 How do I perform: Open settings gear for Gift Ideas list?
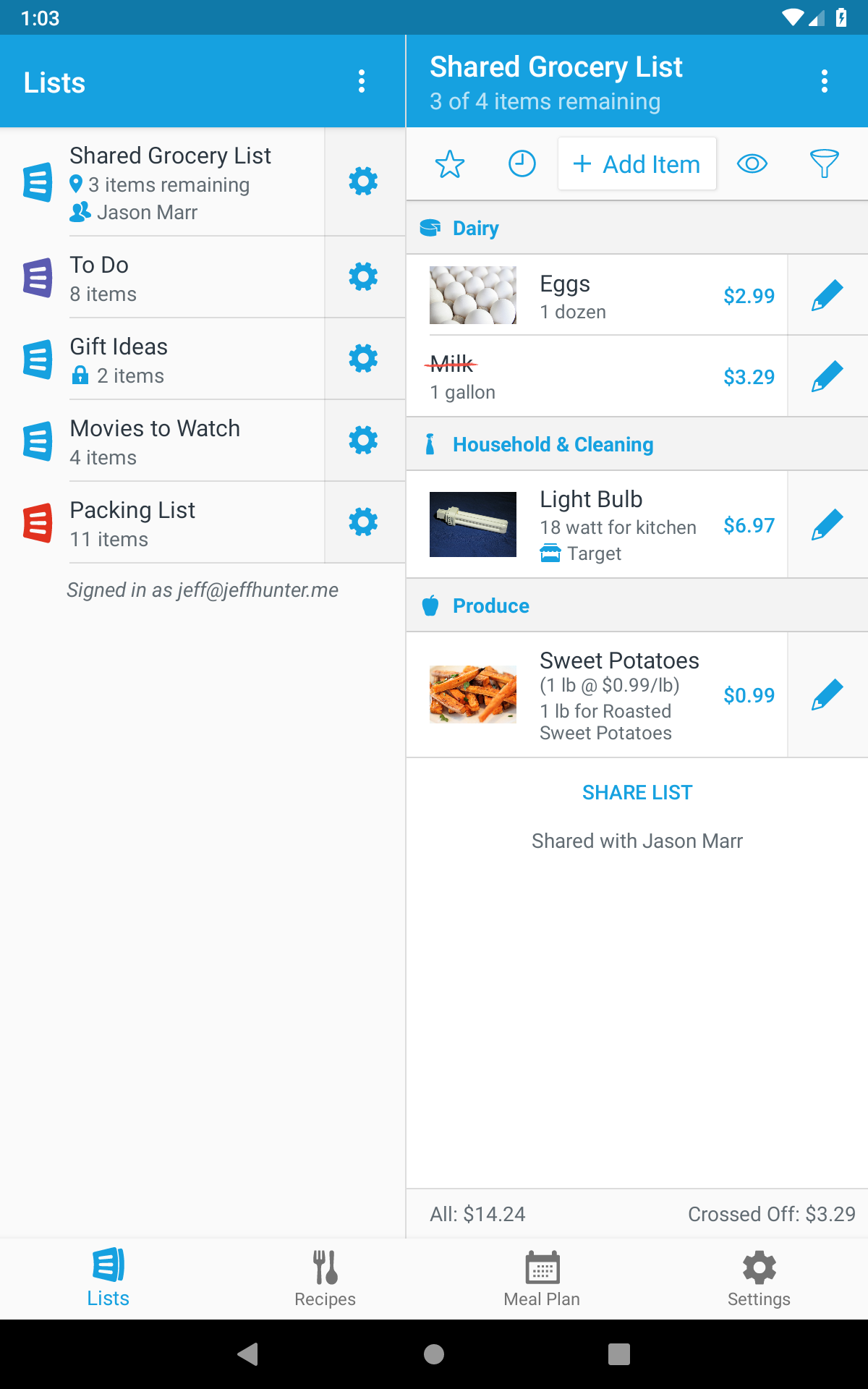pyautogui.click(x=364, y=357)
